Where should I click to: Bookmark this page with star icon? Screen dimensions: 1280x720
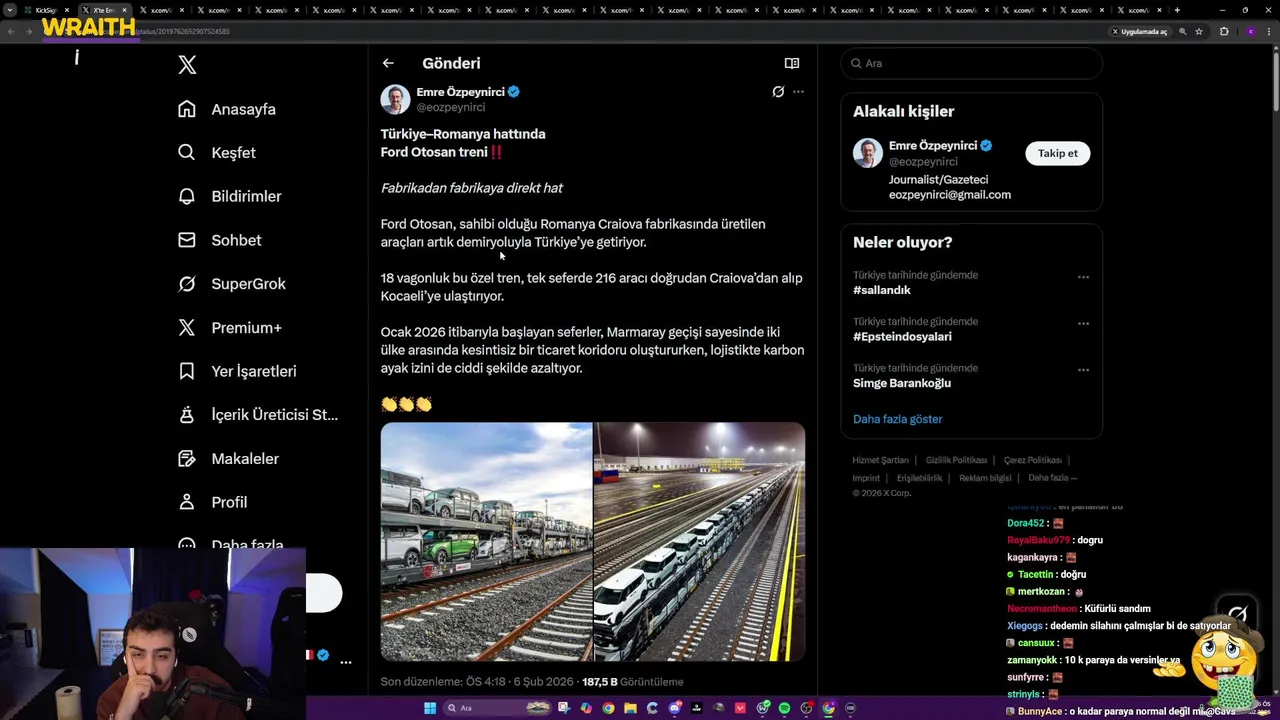(1198, 32)
